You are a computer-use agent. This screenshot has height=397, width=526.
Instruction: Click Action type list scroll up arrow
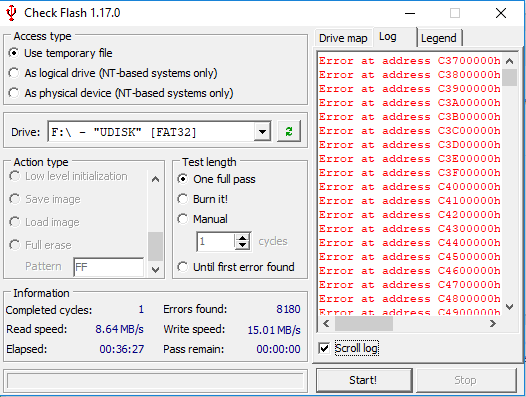click(155, 179)
